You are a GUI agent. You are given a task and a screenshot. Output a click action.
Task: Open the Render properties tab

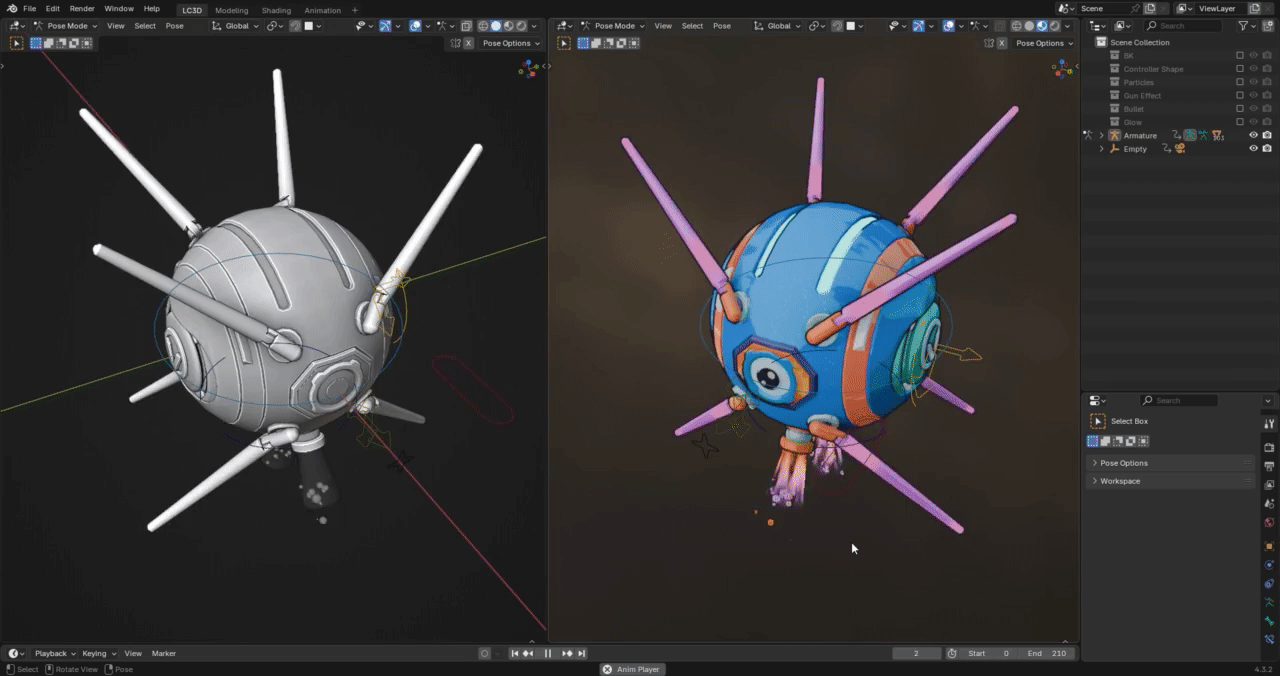[x=1269, y=447]
